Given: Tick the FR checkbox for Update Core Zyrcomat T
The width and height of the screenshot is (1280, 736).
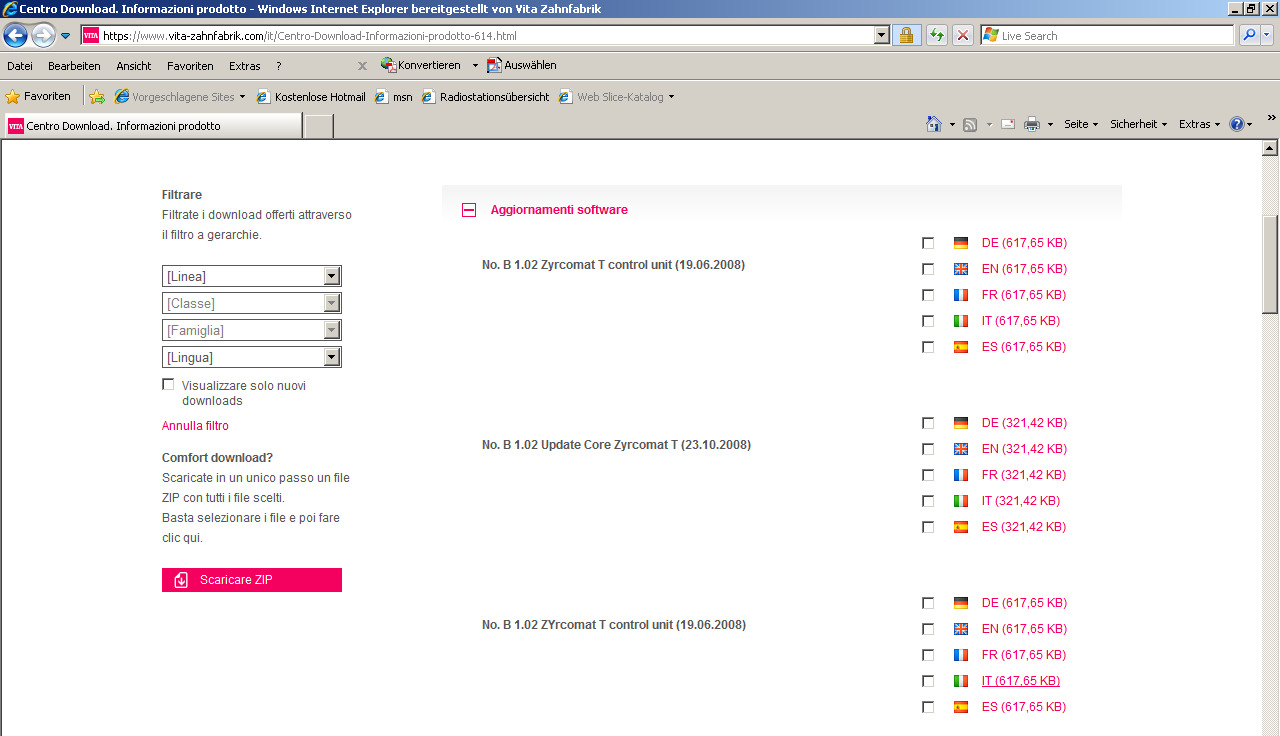Looking at the screenshot, I should click(928, 475).
